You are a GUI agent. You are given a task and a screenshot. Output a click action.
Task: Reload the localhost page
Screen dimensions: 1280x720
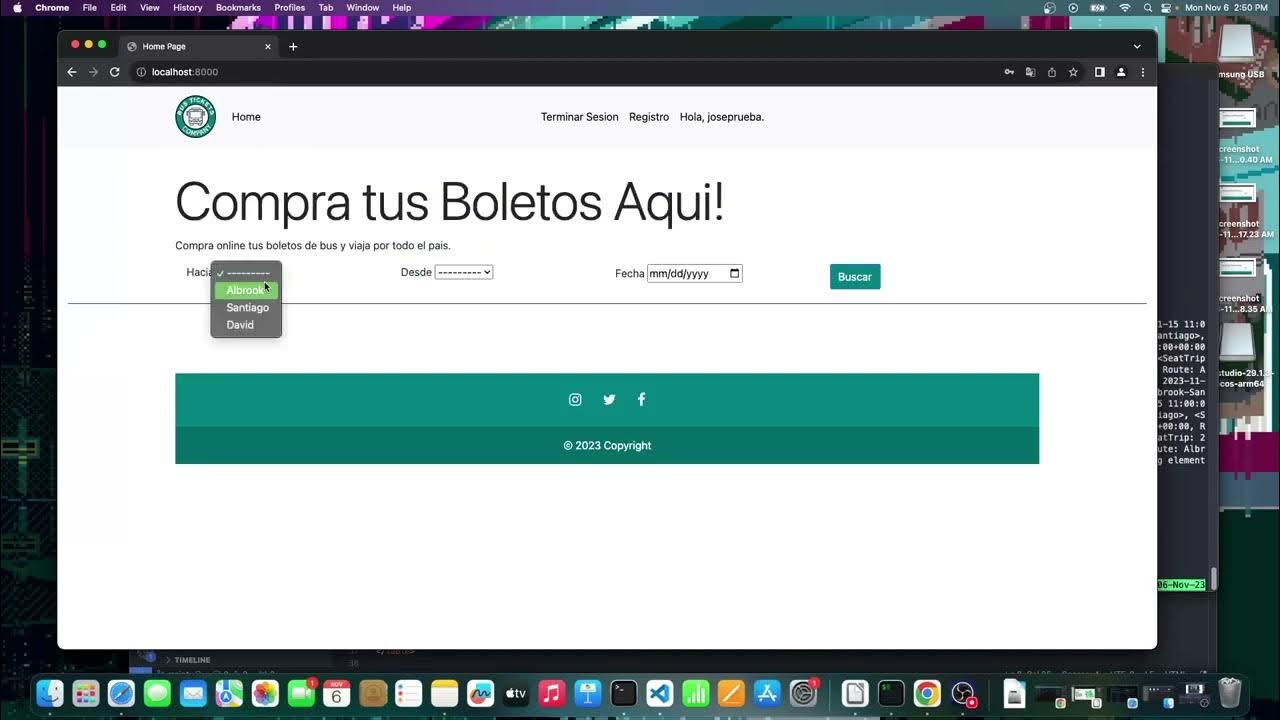pos(115,72)
